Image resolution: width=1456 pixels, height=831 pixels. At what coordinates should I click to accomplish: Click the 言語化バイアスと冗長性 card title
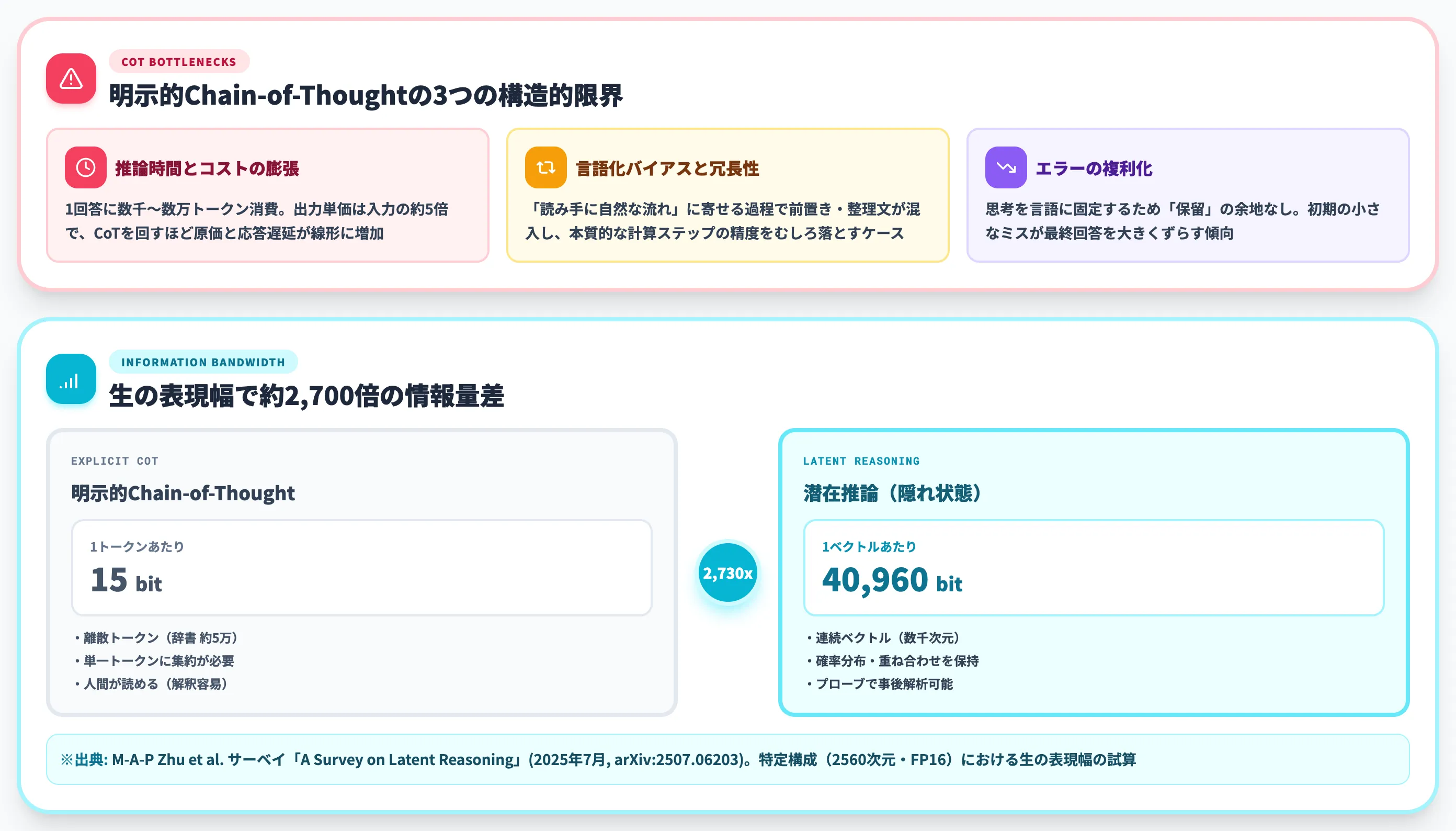coord(667,169)
